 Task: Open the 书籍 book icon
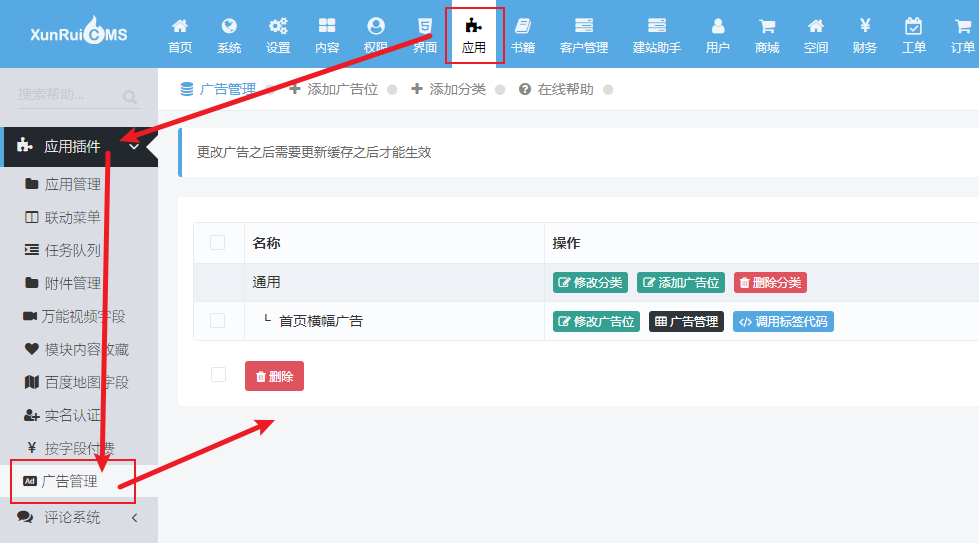tap(523, 26)
